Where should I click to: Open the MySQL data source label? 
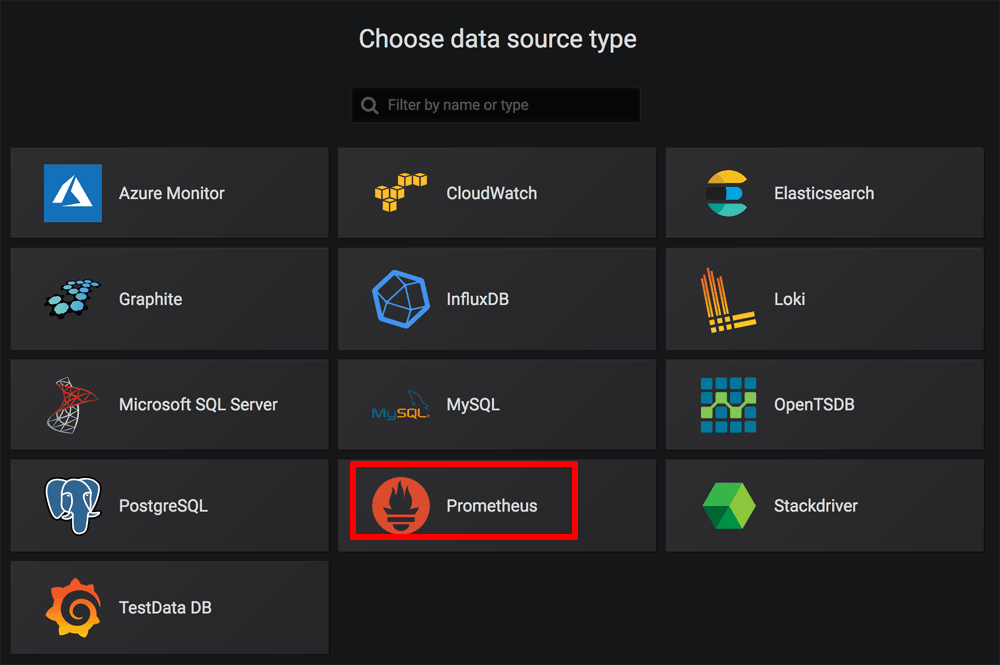[472, 405]
